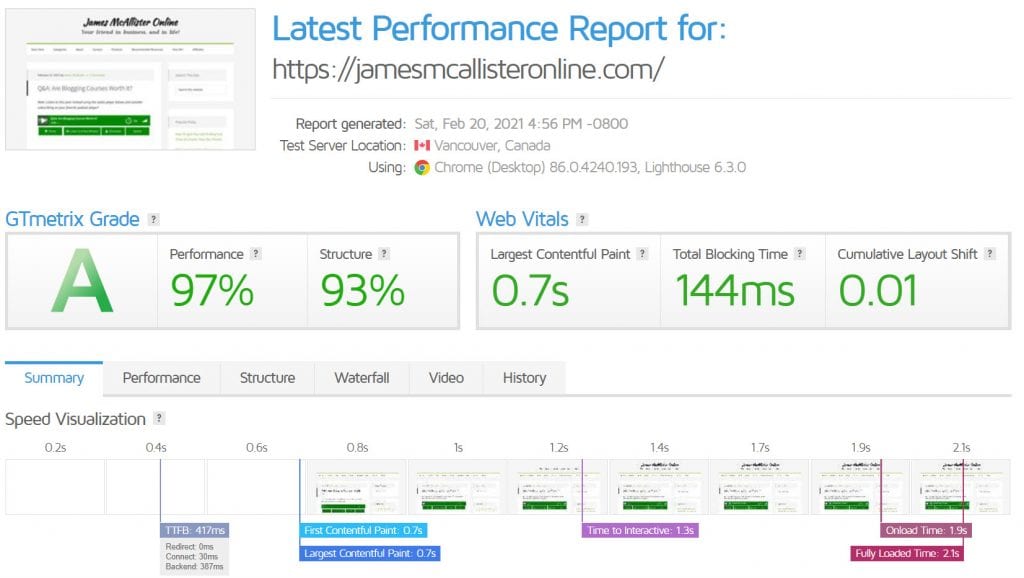Click the Latest Performance Report for heading
Image resolution: width=1024 pixels, height=578 pixels.
(x=499, y=29)
